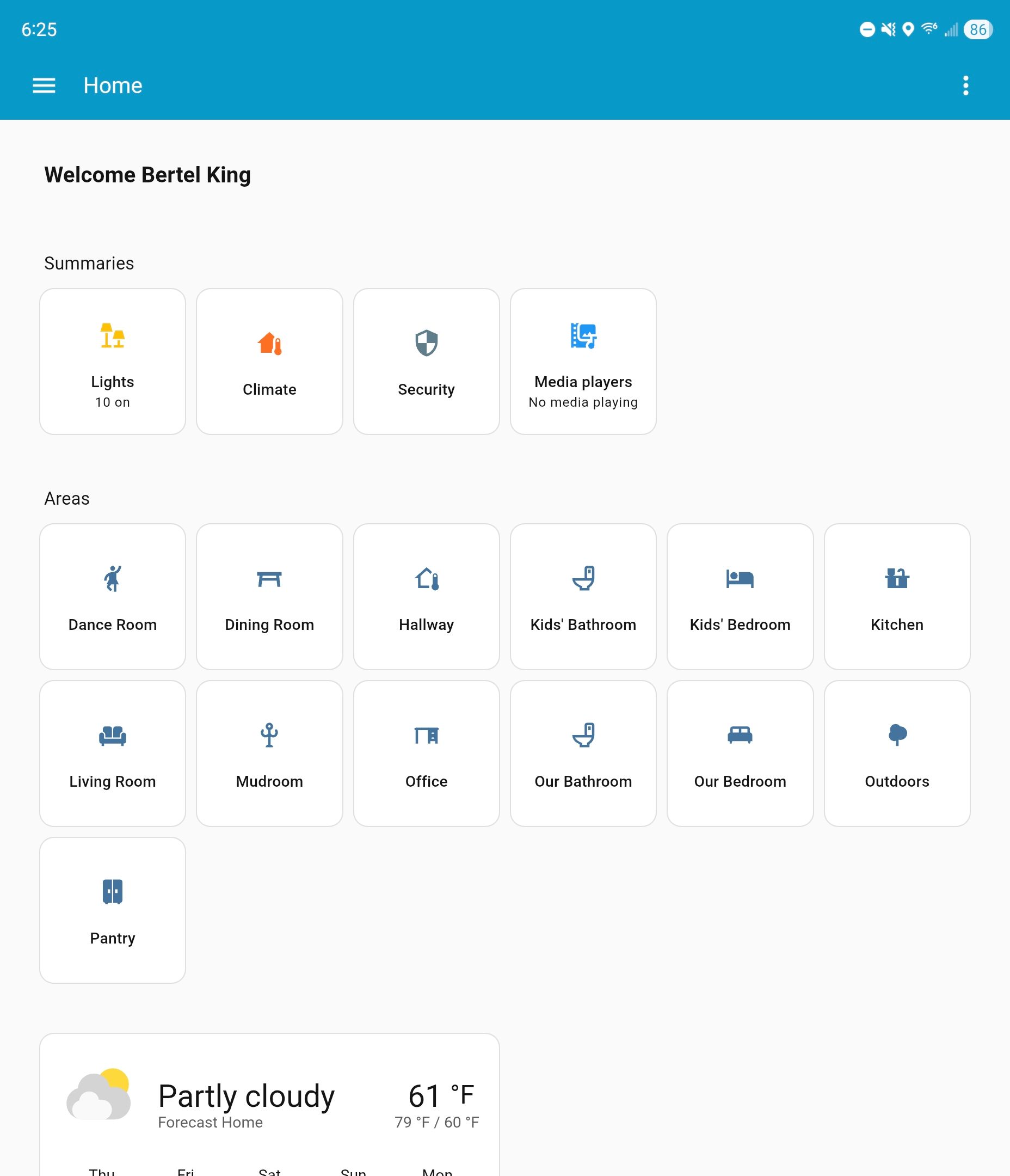Tap the location status bar icon
Image resolution: width=1010 pixels, height=1176 pixels.
coord(908,29)
